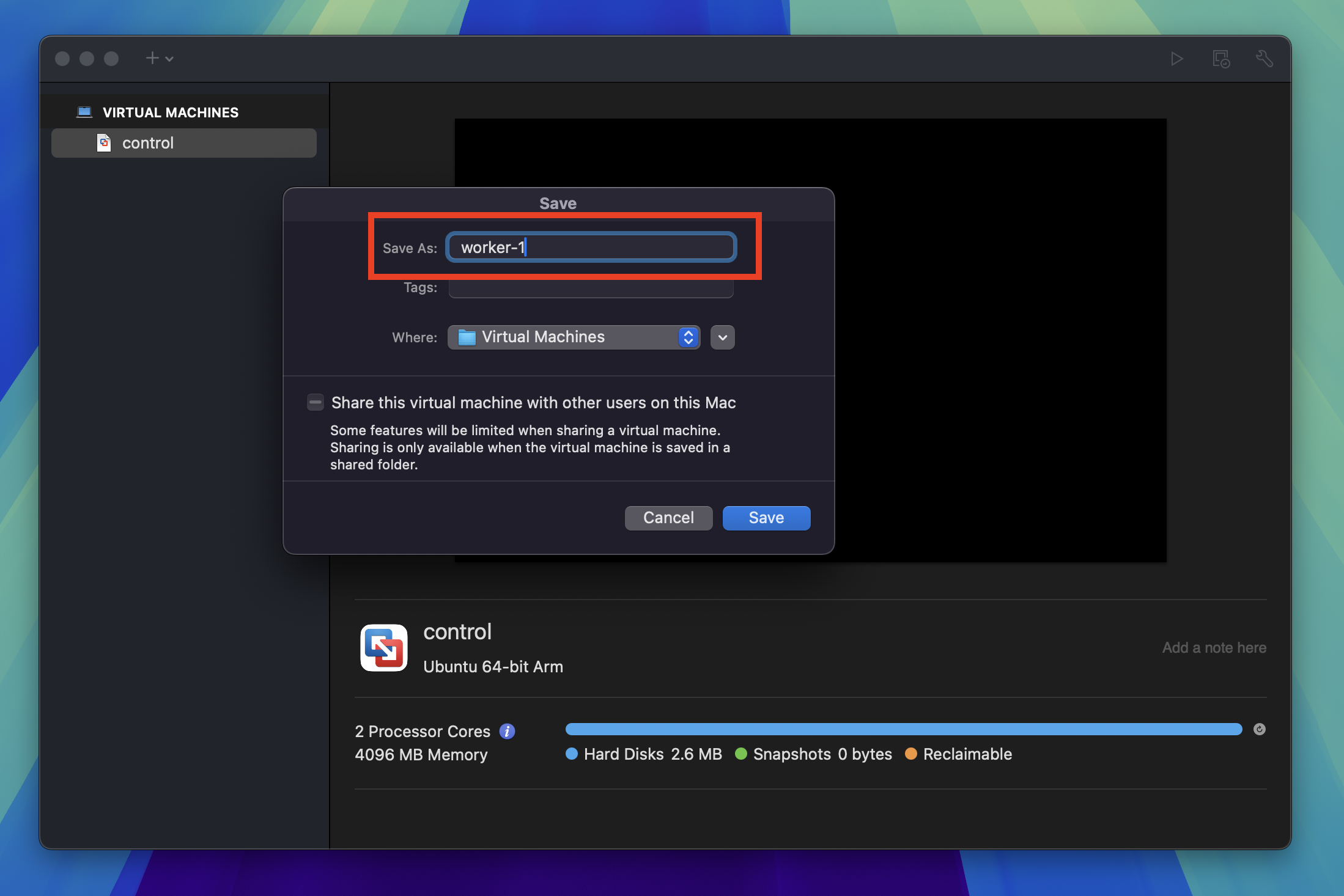The height and width of the screenshot is (896, 1344).
Task: Click the Add a note here text
Action: tap(1213, 647)
